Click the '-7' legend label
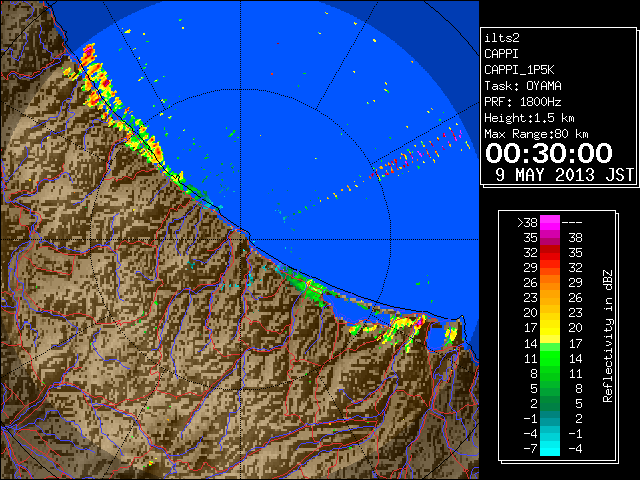 click(530, 448)
